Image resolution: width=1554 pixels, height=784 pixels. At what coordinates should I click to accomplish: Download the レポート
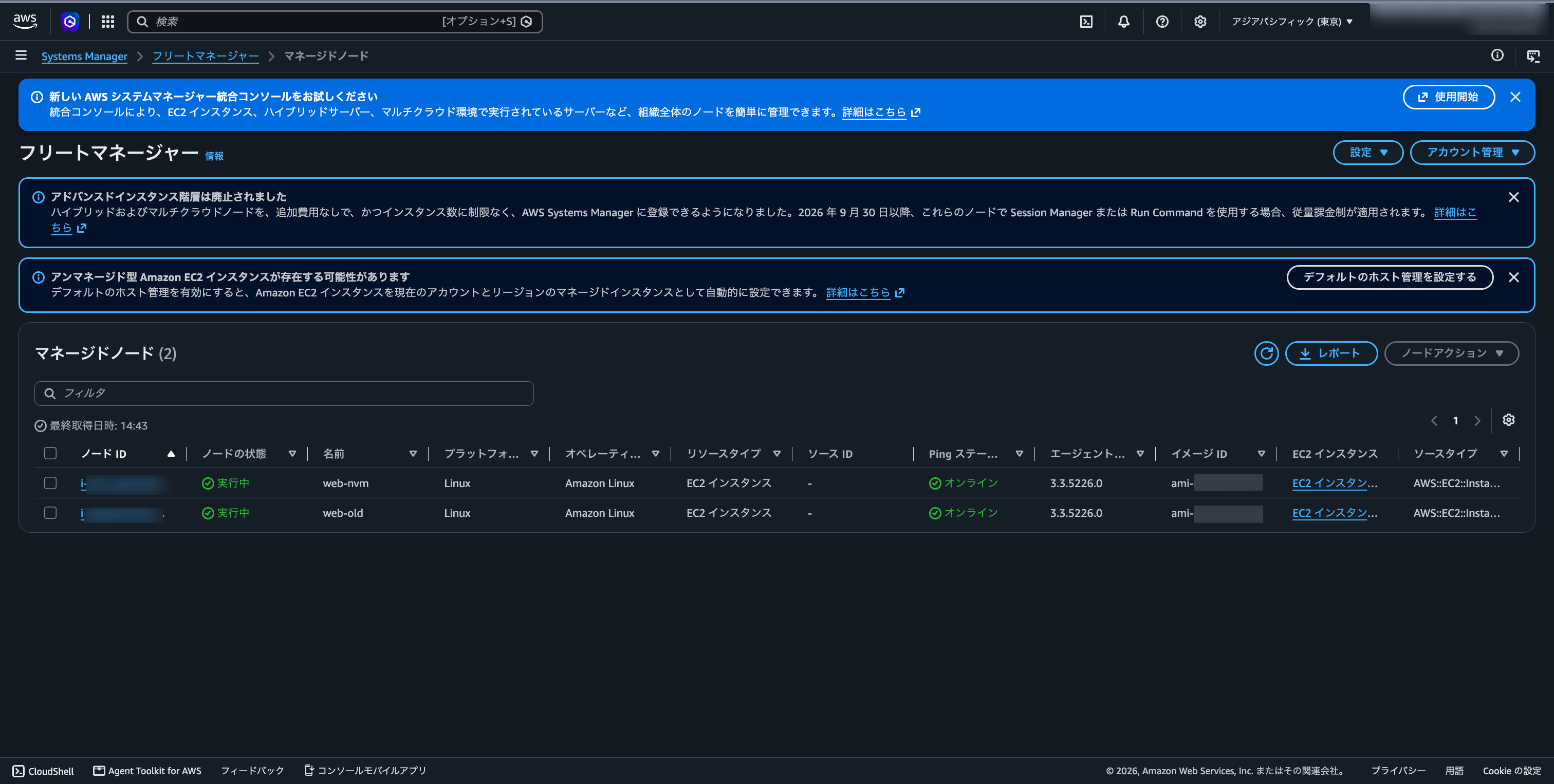1331,353
